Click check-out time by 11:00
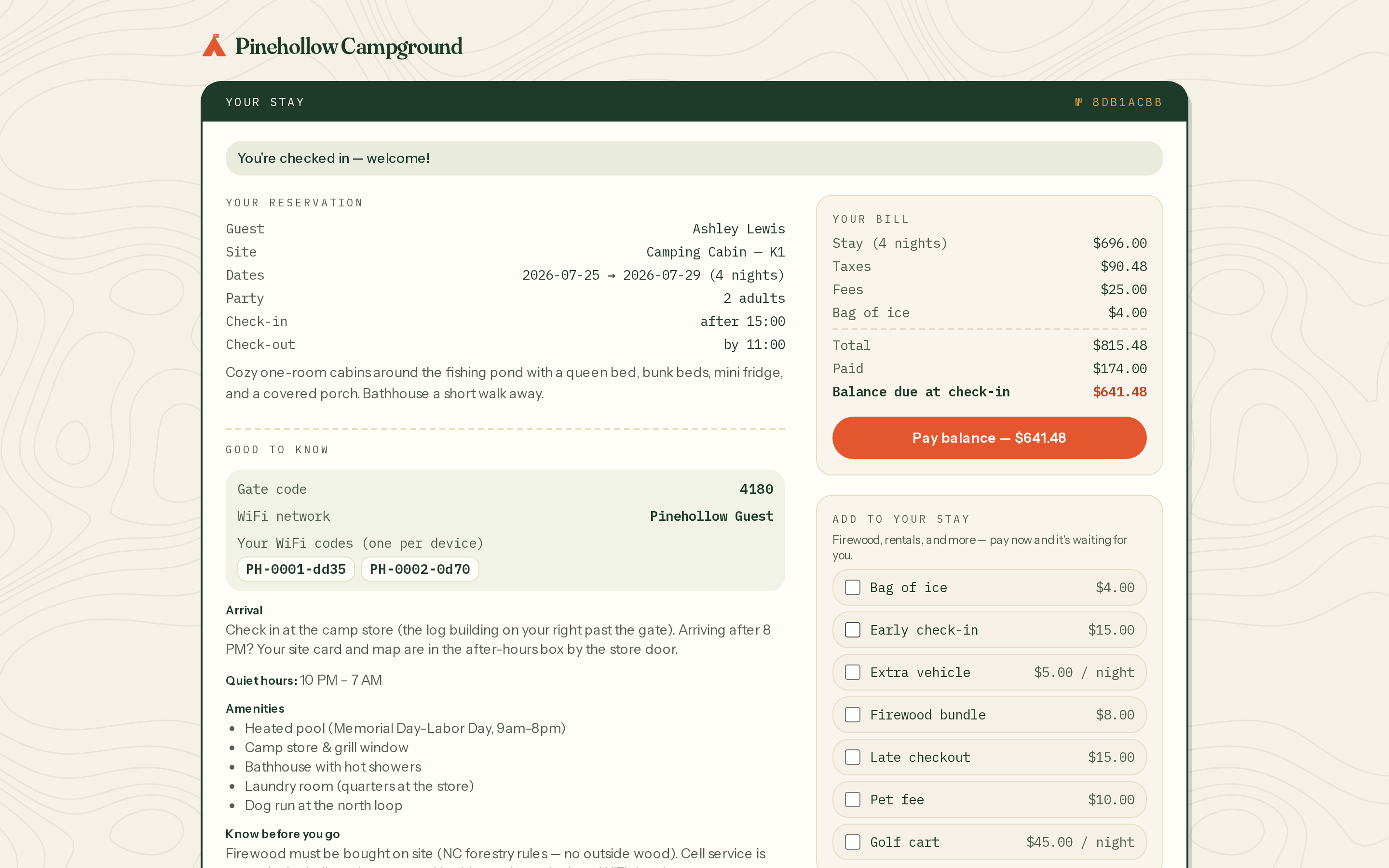The height and width of the screenshot is (868, 1389). click(754, 344)
